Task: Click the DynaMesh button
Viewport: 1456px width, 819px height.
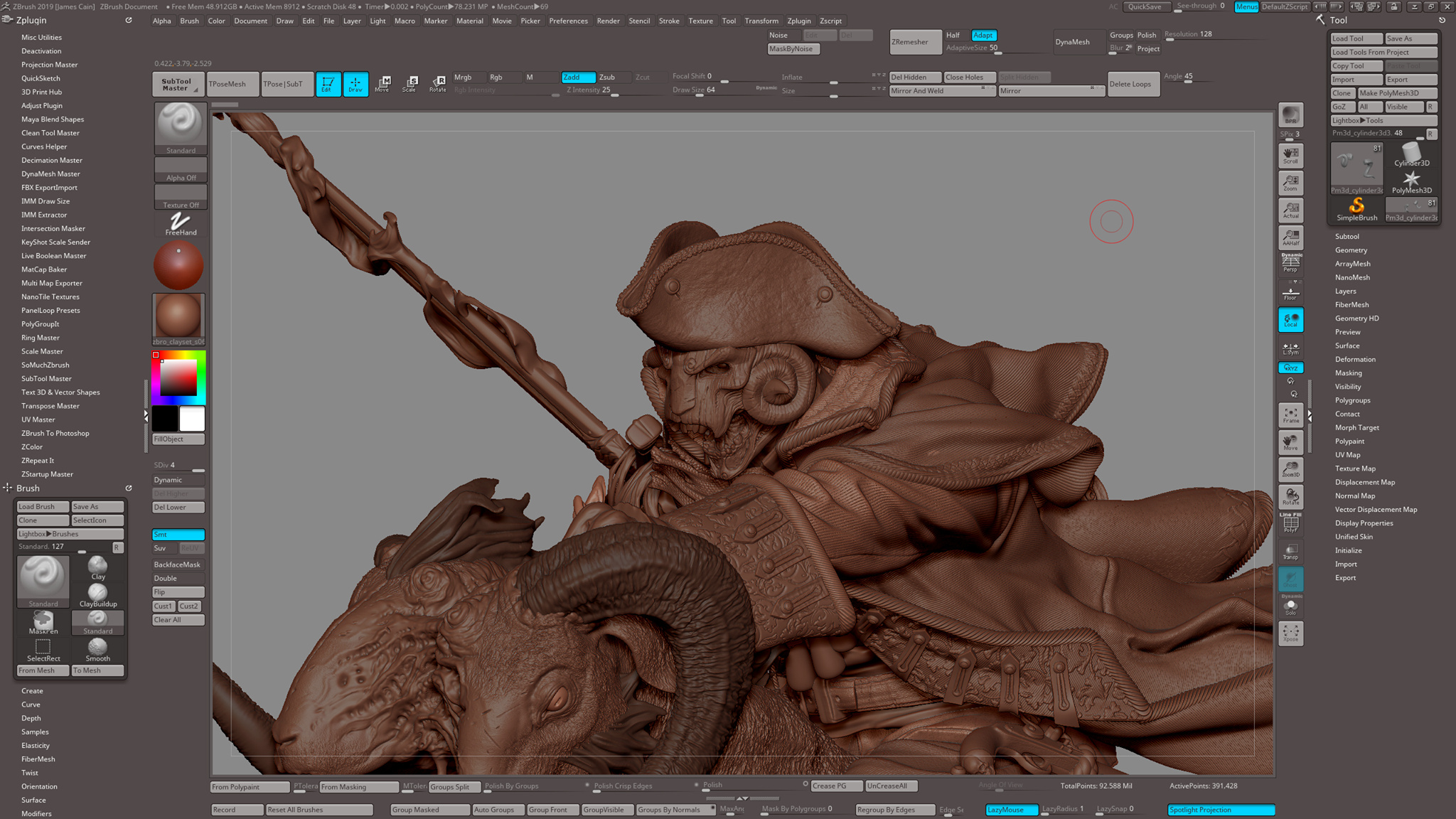Action: click(1078, 42)
